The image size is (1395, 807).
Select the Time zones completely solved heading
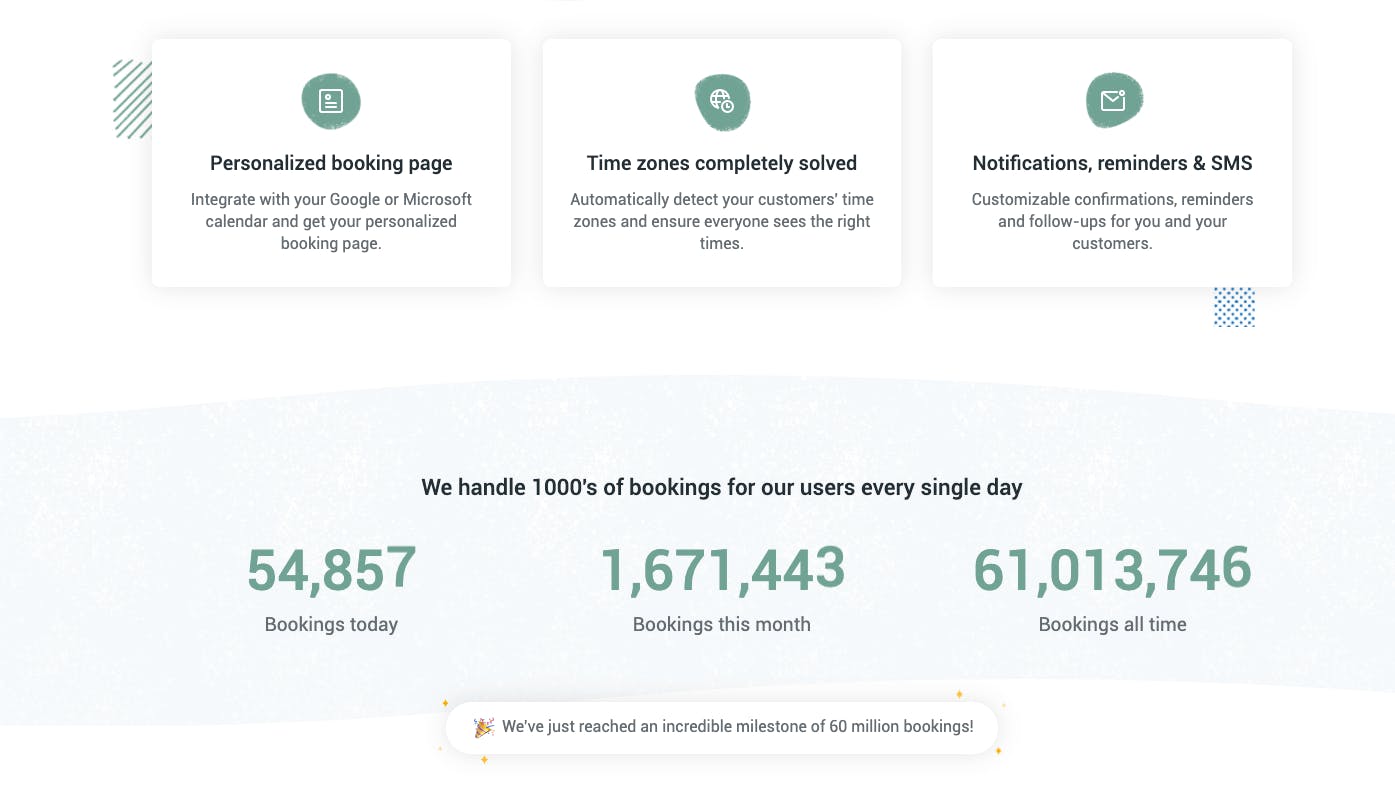(x=722, y=163)
